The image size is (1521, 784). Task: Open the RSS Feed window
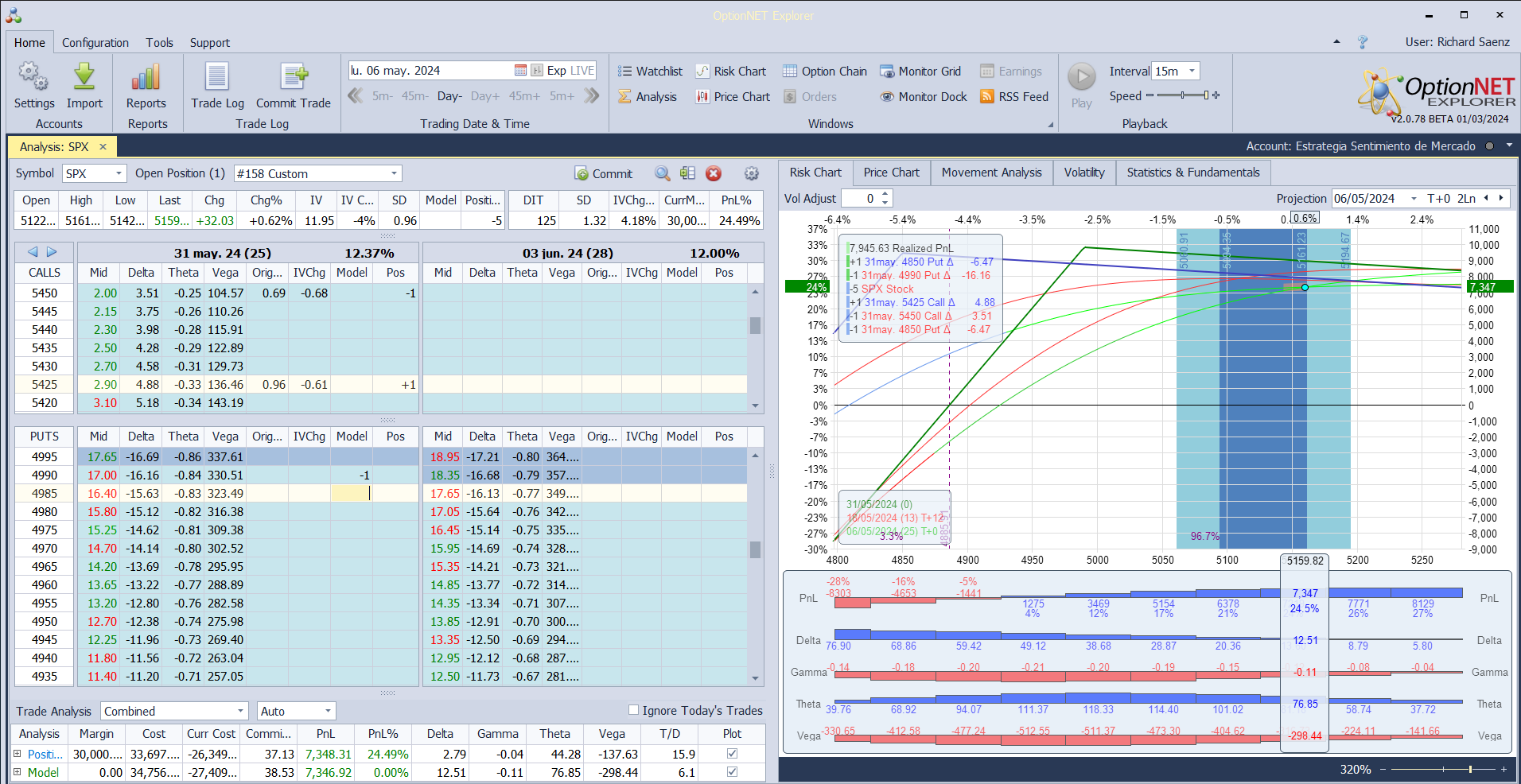[x=1013, y=97]
